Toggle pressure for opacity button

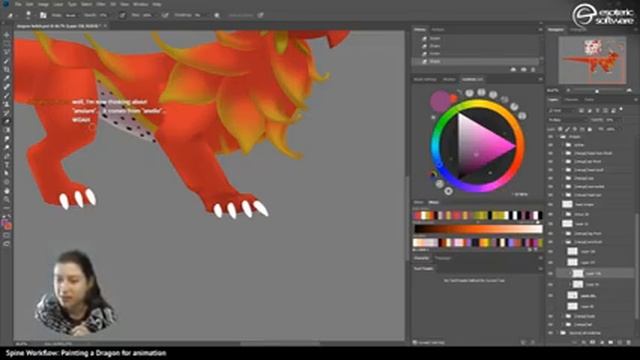pos(122,16)
